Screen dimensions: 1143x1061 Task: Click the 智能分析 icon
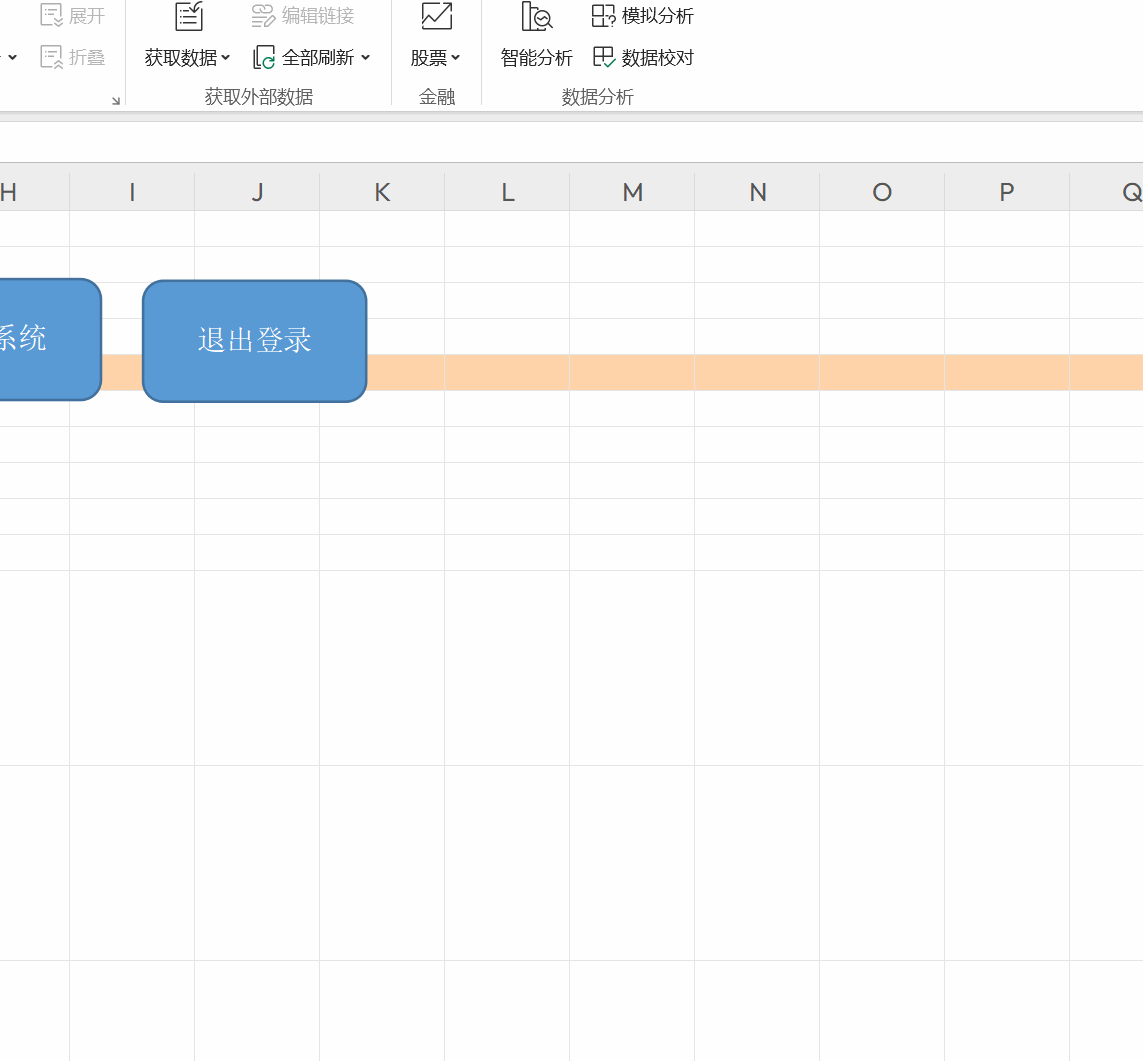pyautogui.click(x=537, y=16)
